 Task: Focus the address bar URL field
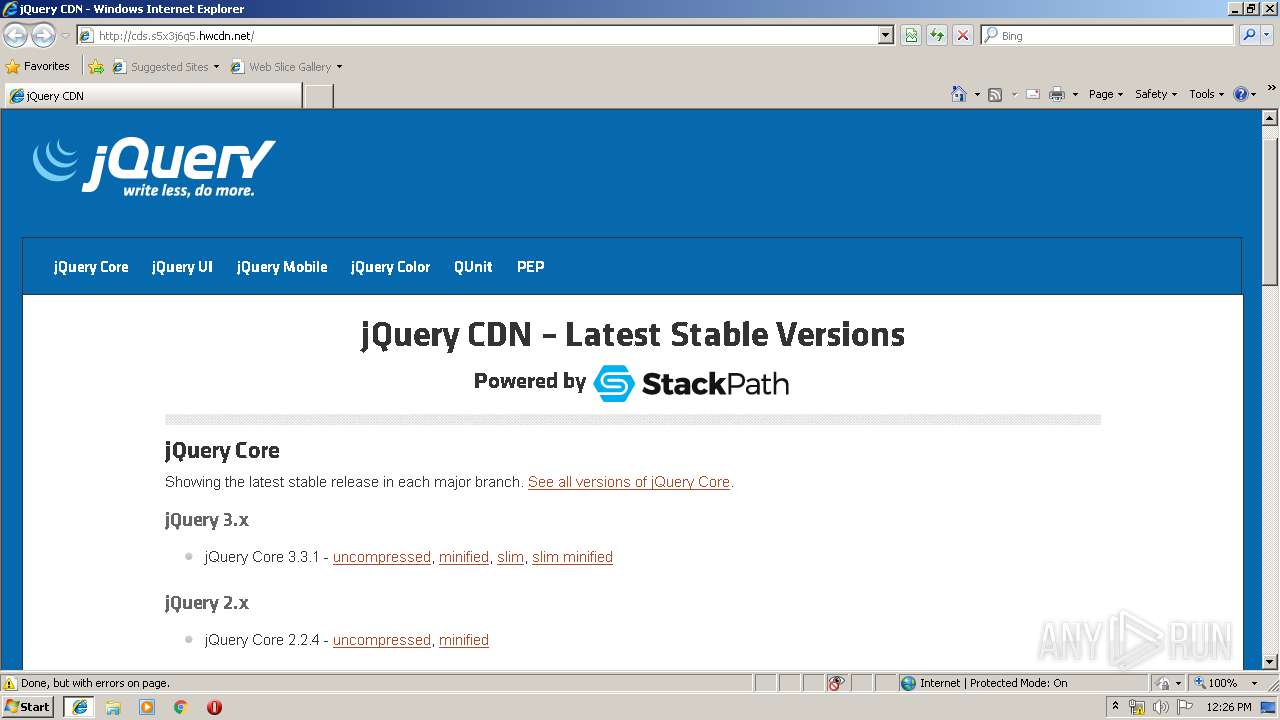point(478,36)
